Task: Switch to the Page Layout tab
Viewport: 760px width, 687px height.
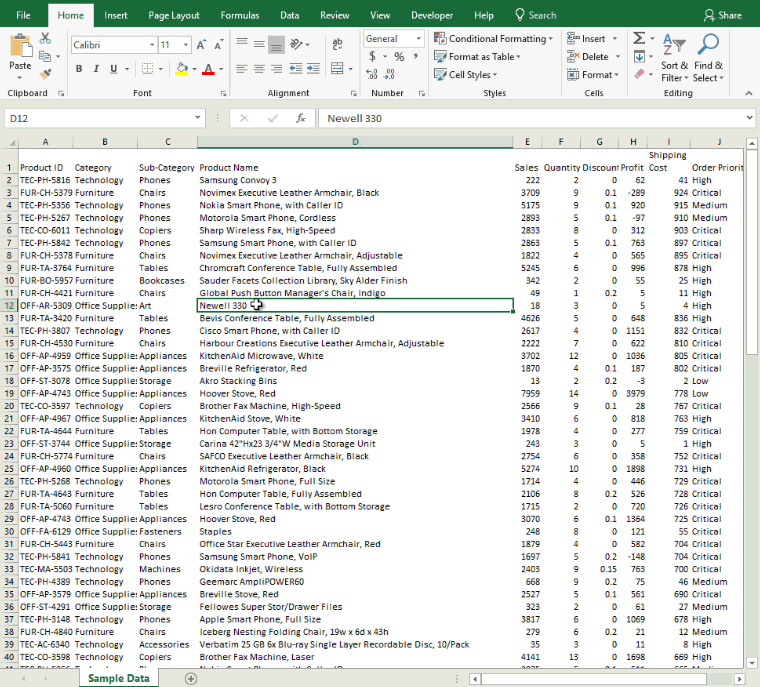Action: 174,15
